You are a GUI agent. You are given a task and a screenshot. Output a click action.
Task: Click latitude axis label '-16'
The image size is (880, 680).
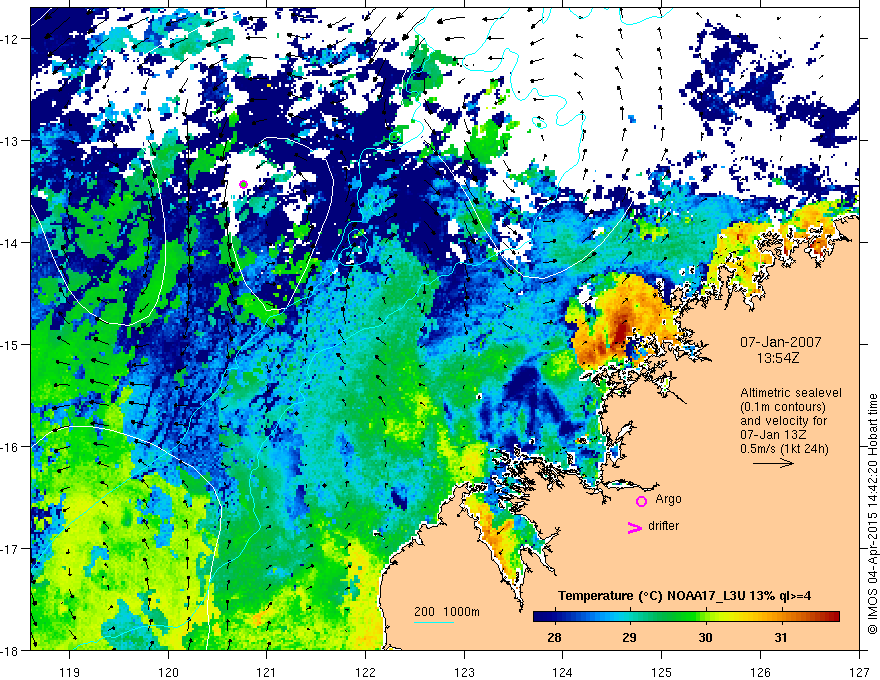coord(10,447)
